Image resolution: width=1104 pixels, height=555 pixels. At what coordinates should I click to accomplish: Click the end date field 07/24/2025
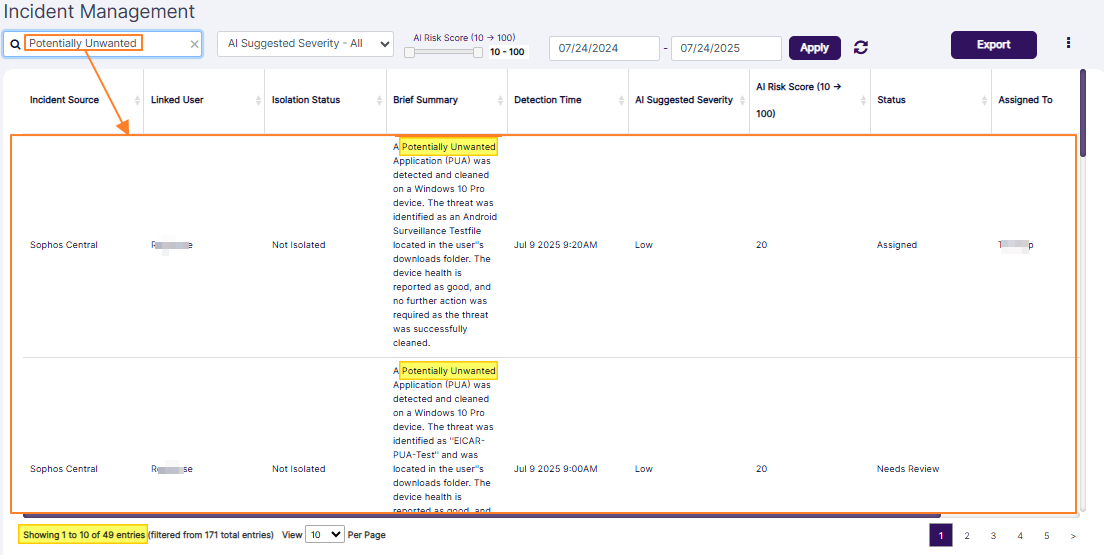725,48
